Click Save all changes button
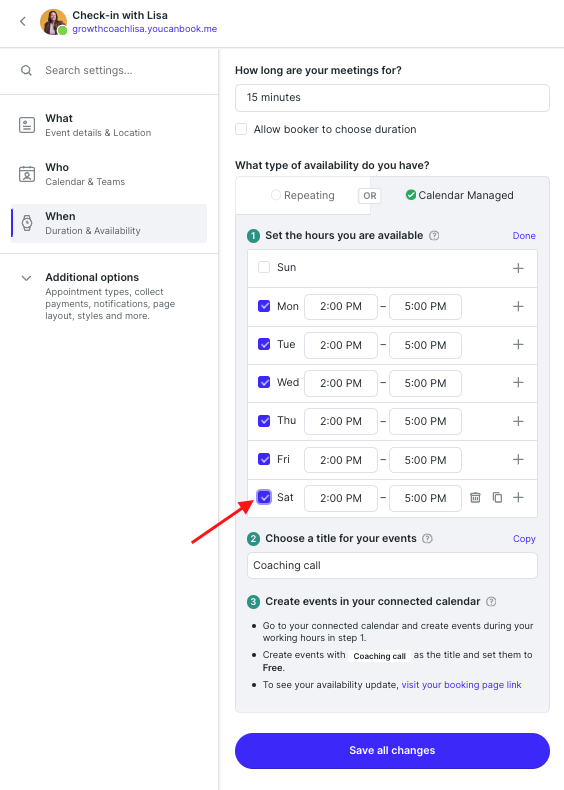The height and width of the screenshot is (790, 564). [x=392, y=751]
